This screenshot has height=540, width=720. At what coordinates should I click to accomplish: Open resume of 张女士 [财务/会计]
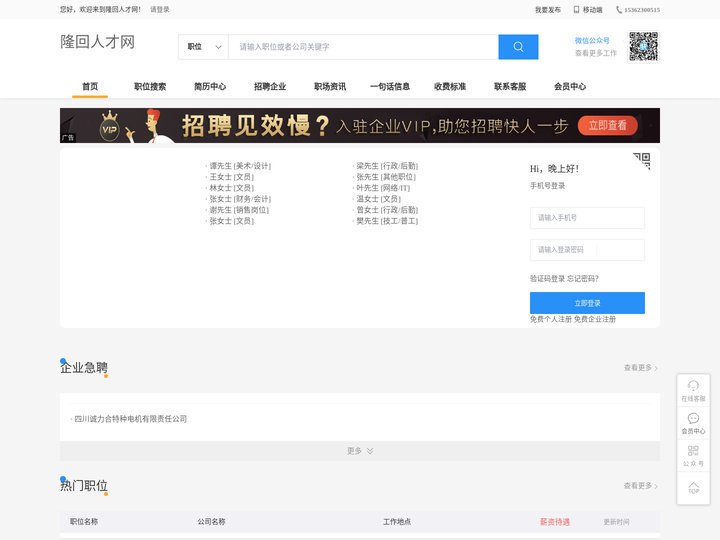tap(240, 199)
